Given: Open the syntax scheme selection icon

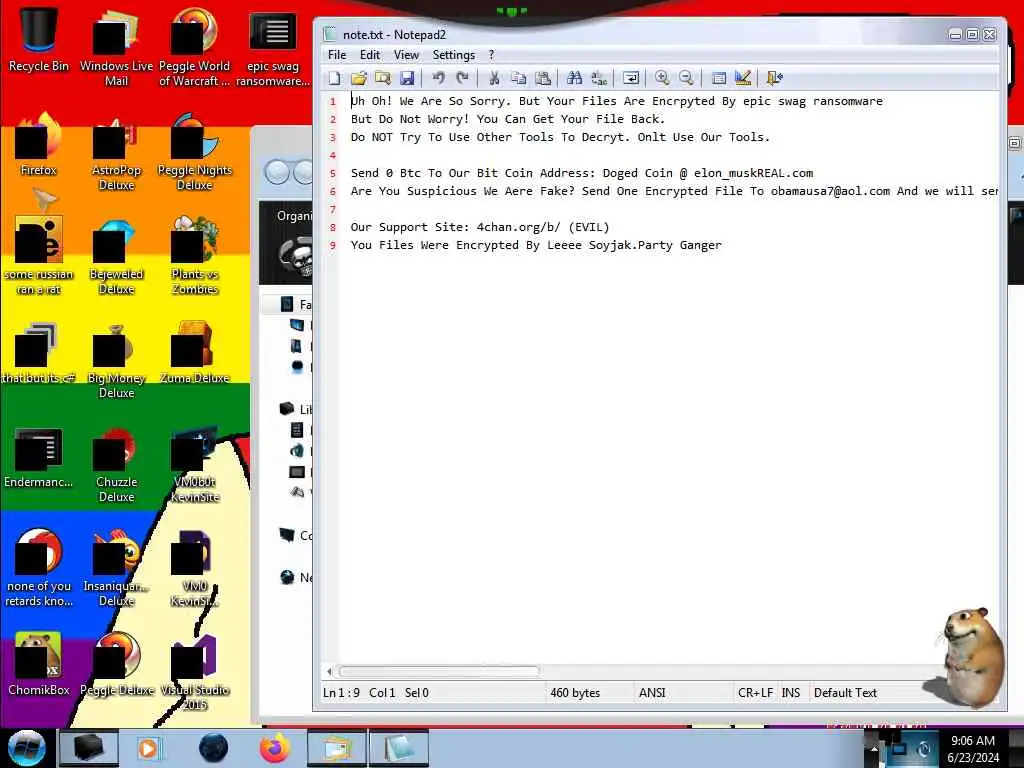Looking at the screenshot, I should 718,78.
